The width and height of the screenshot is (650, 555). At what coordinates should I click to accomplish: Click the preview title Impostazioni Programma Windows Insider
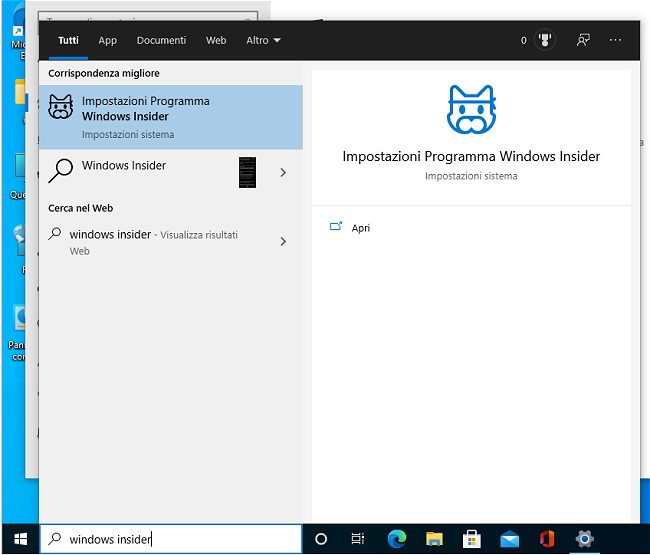click(471, 156)
